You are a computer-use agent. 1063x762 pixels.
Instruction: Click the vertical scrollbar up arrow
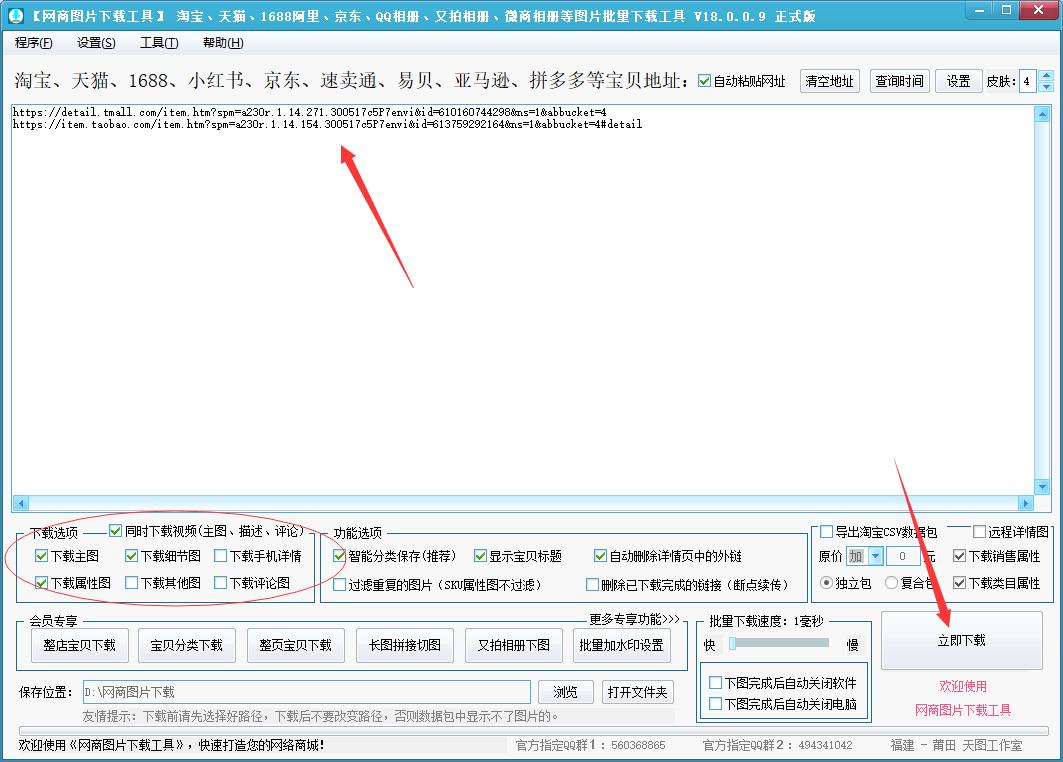click(x=1042, y=114)
